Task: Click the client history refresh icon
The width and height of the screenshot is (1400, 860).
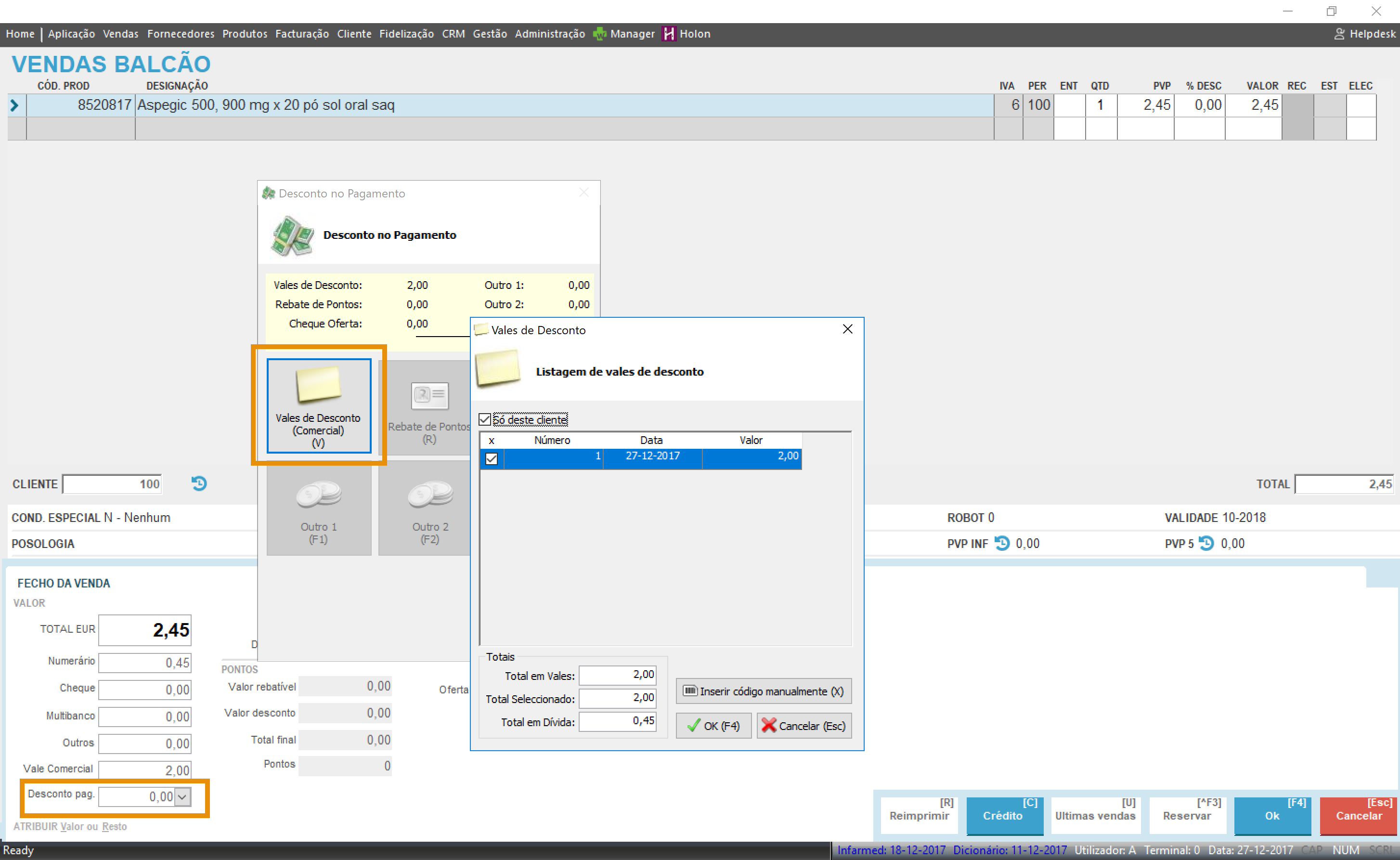Action: [x=199, y=483]
